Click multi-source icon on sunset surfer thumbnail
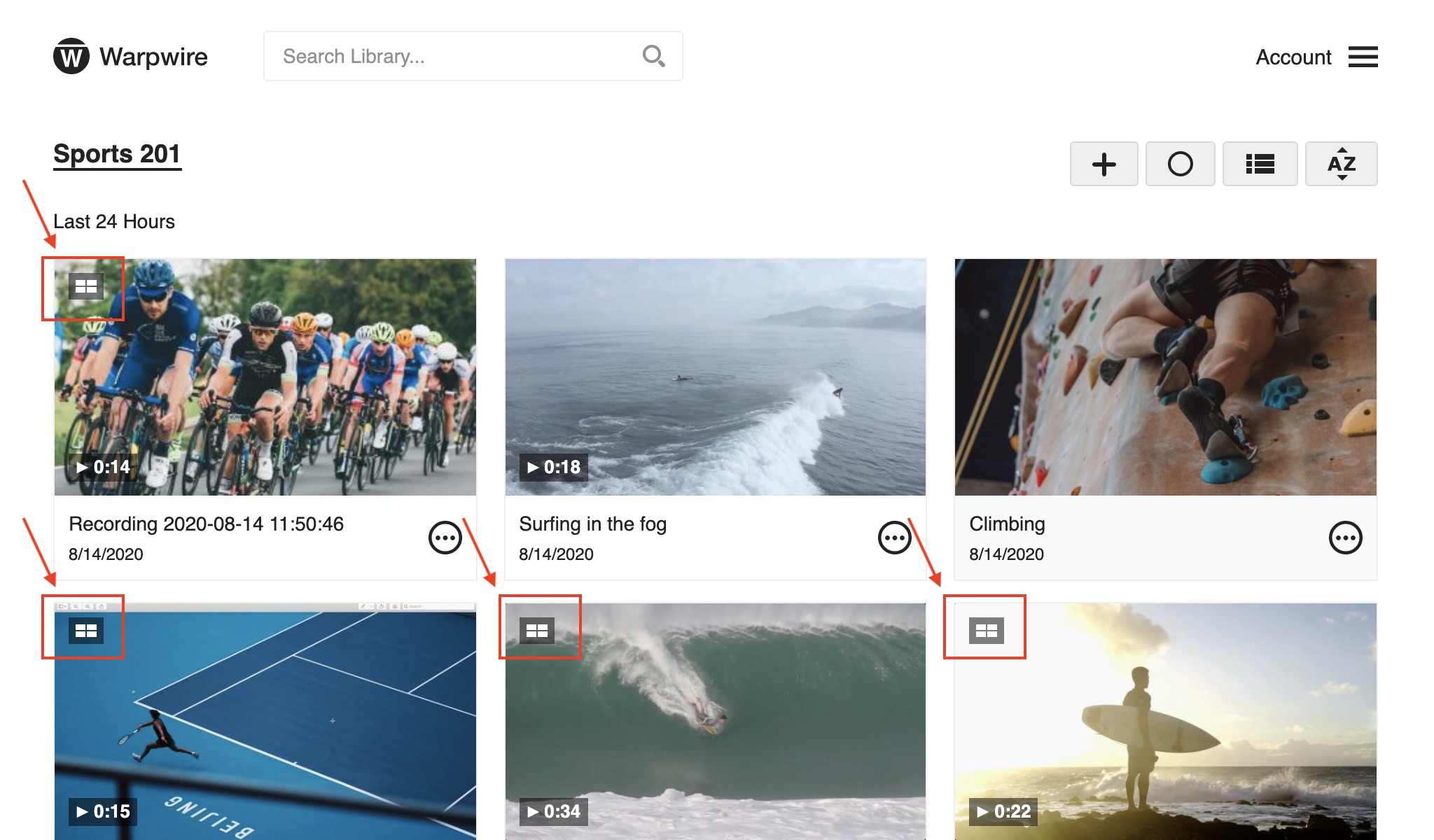Screen dimensions: 1434x840 (986, 631)
